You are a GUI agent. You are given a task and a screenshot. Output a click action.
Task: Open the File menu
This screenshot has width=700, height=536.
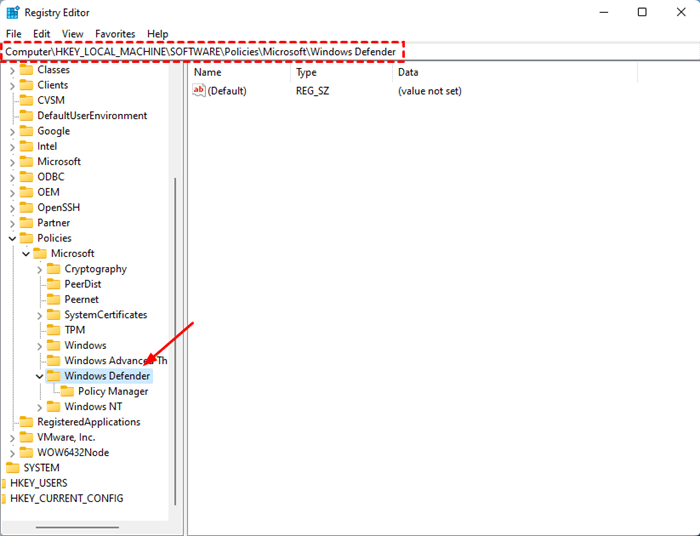(x=13, y=34)
